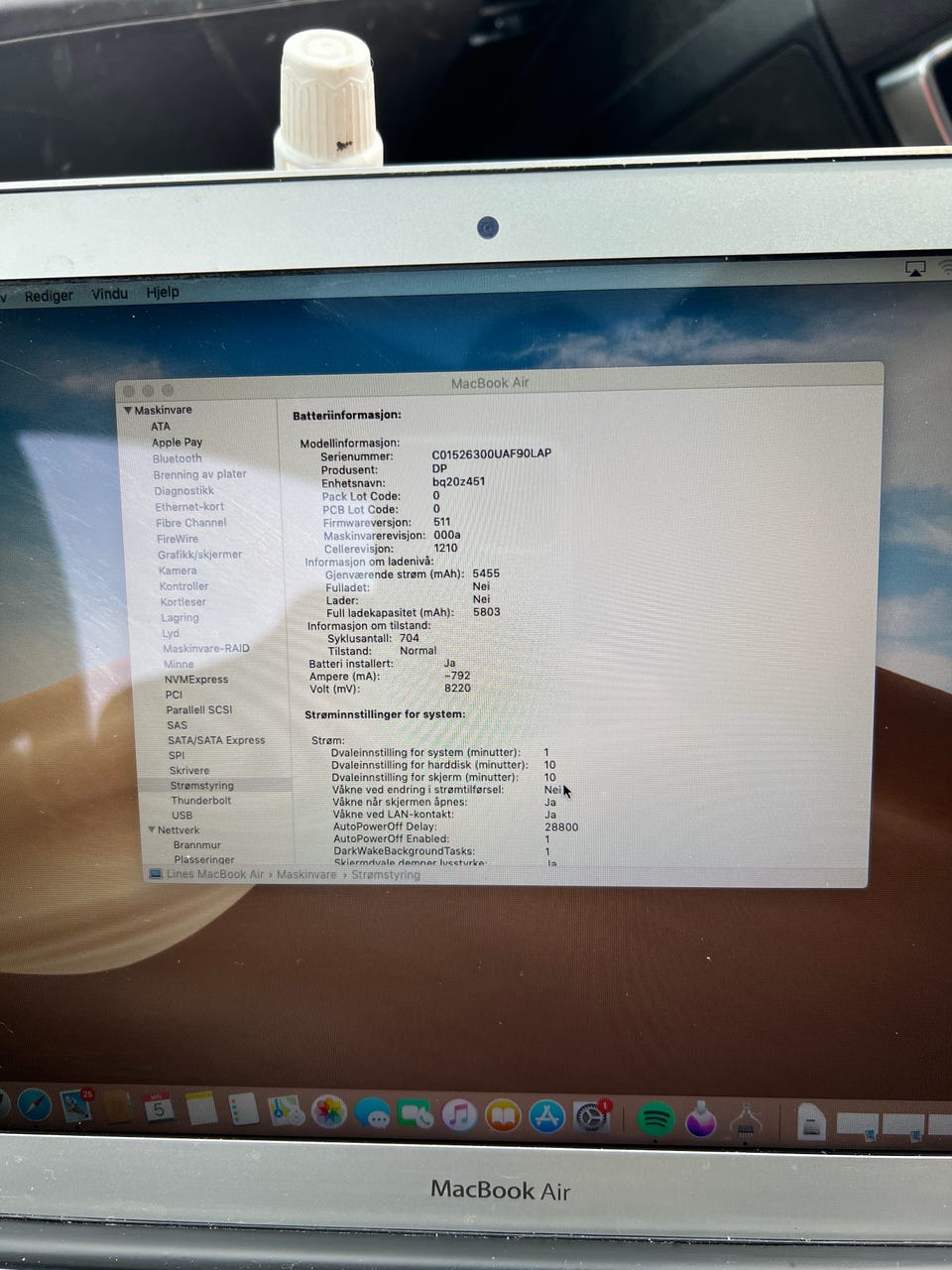Select FireWire in the sidebar
The image size is (952, 1270).
tap(178, 539)
